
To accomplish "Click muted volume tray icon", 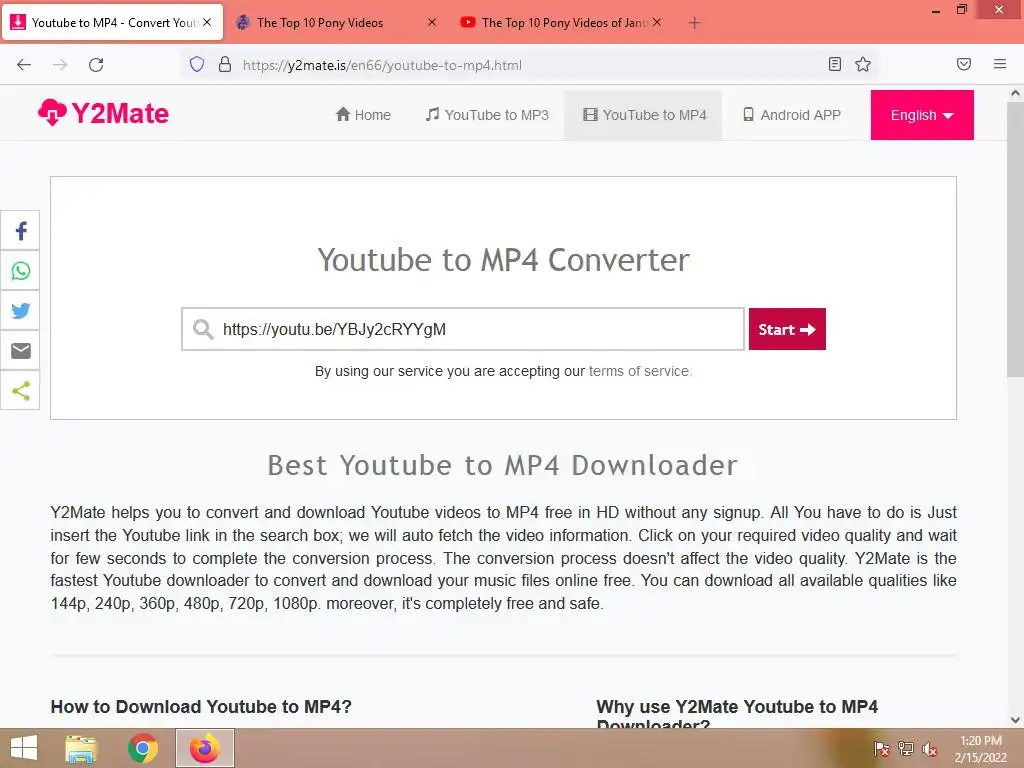I will pos(930,749).
